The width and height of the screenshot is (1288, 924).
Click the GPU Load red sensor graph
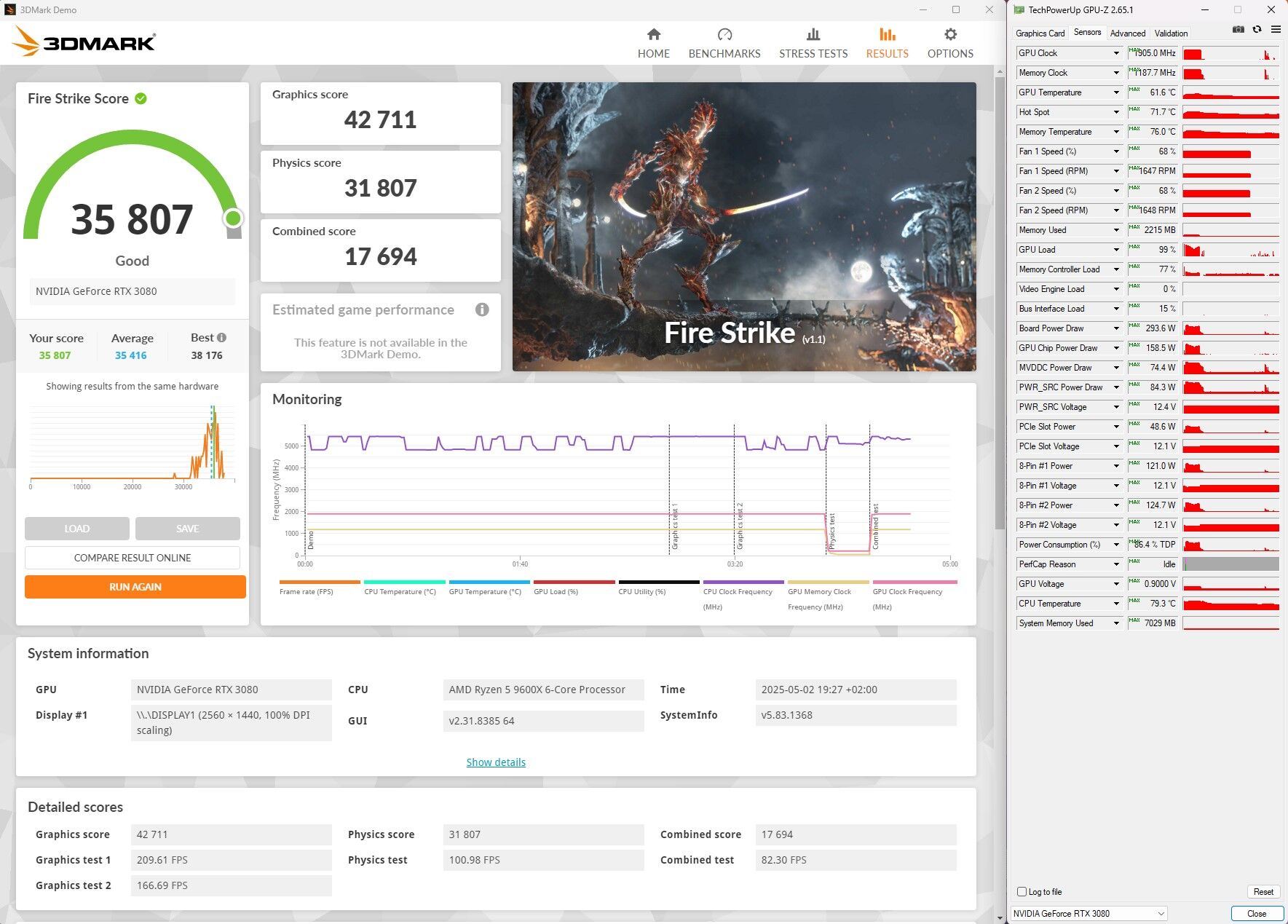(x=1230, y=250)
